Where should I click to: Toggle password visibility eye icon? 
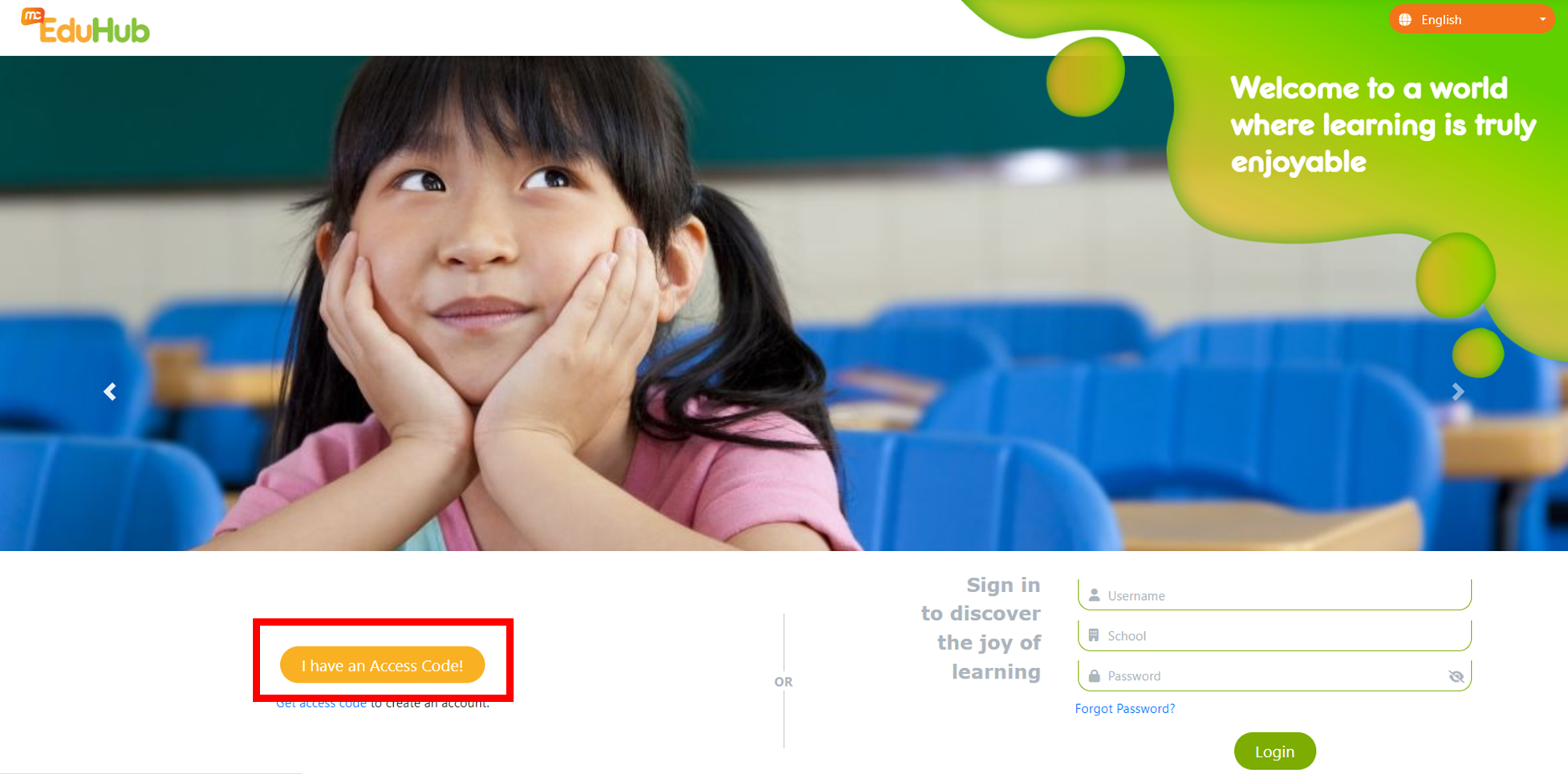[1456, 676]
